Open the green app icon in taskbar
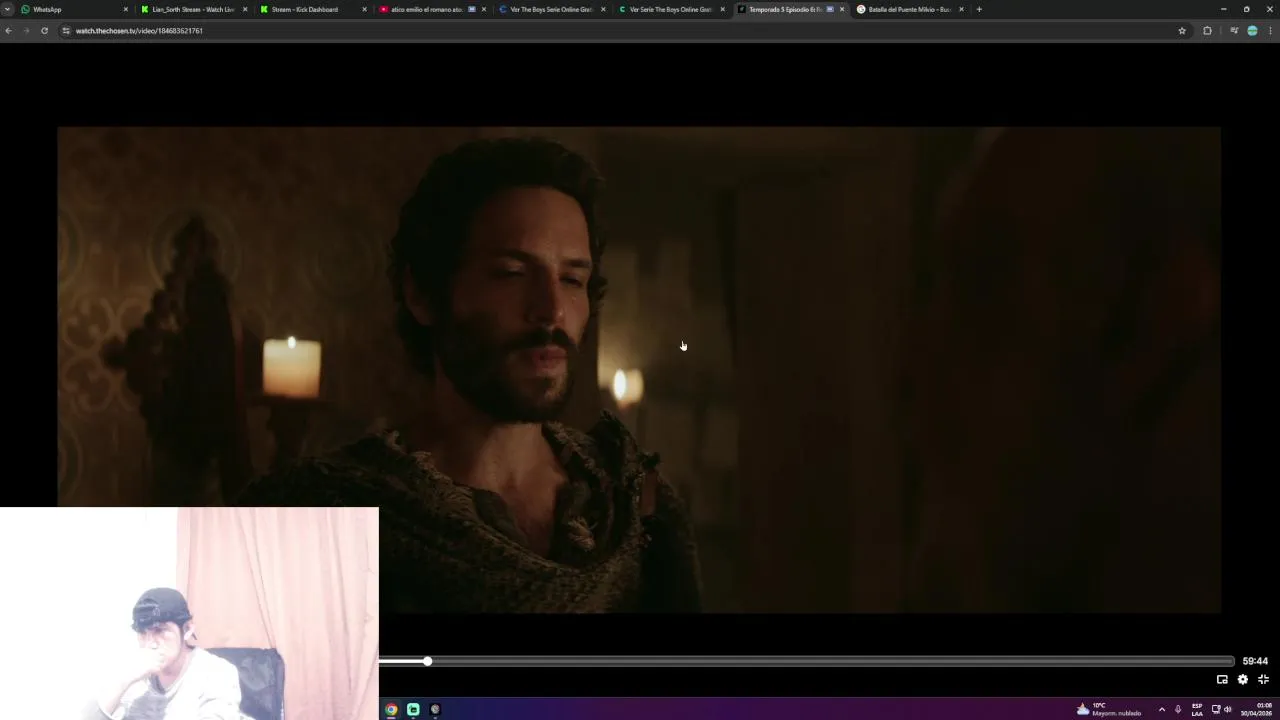Viewport: 1280px width, 720px height. point(413,709)
